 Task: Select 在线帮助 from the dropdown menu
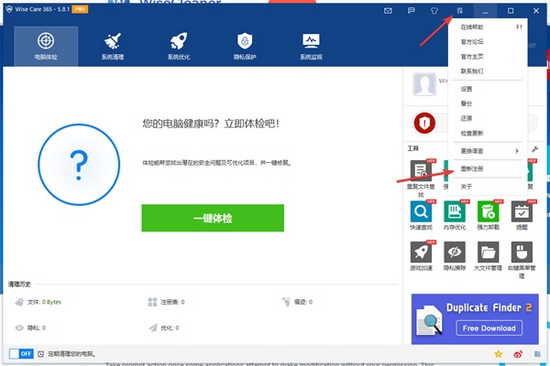[488, 27]
